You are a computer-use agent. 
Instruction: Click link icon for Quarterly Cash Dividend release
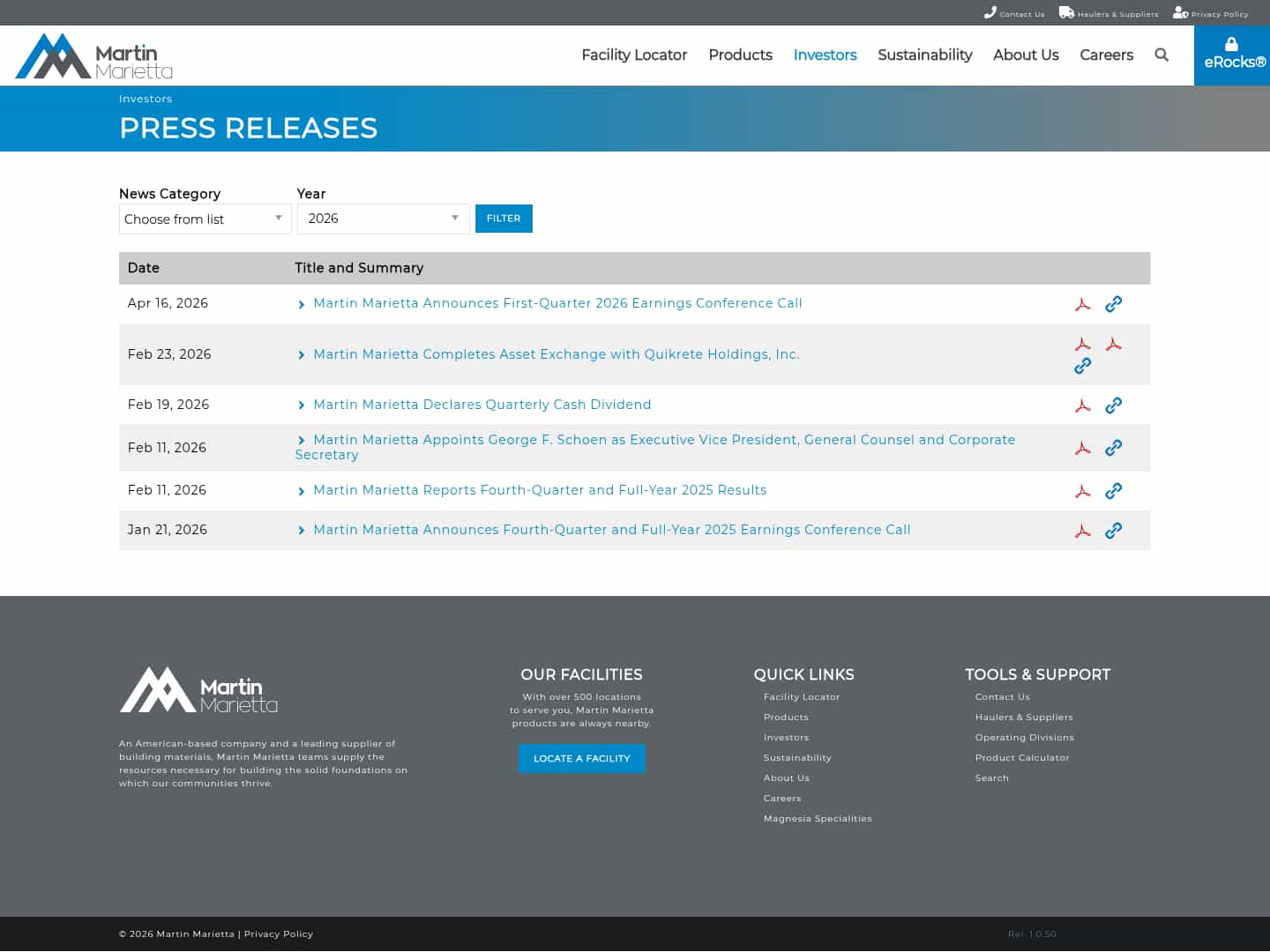click(x=1114, y=405)
